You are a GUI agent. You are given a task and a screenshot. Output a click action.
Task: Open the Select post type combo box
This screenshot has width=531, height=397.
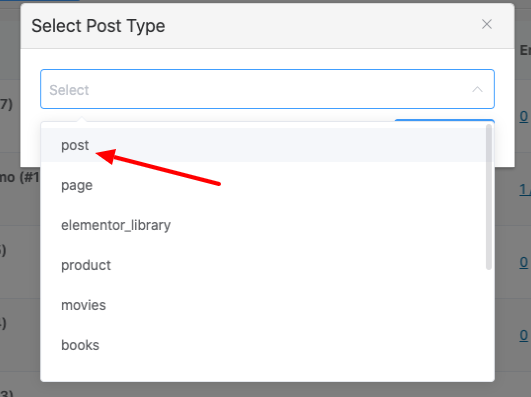point(267,89)
